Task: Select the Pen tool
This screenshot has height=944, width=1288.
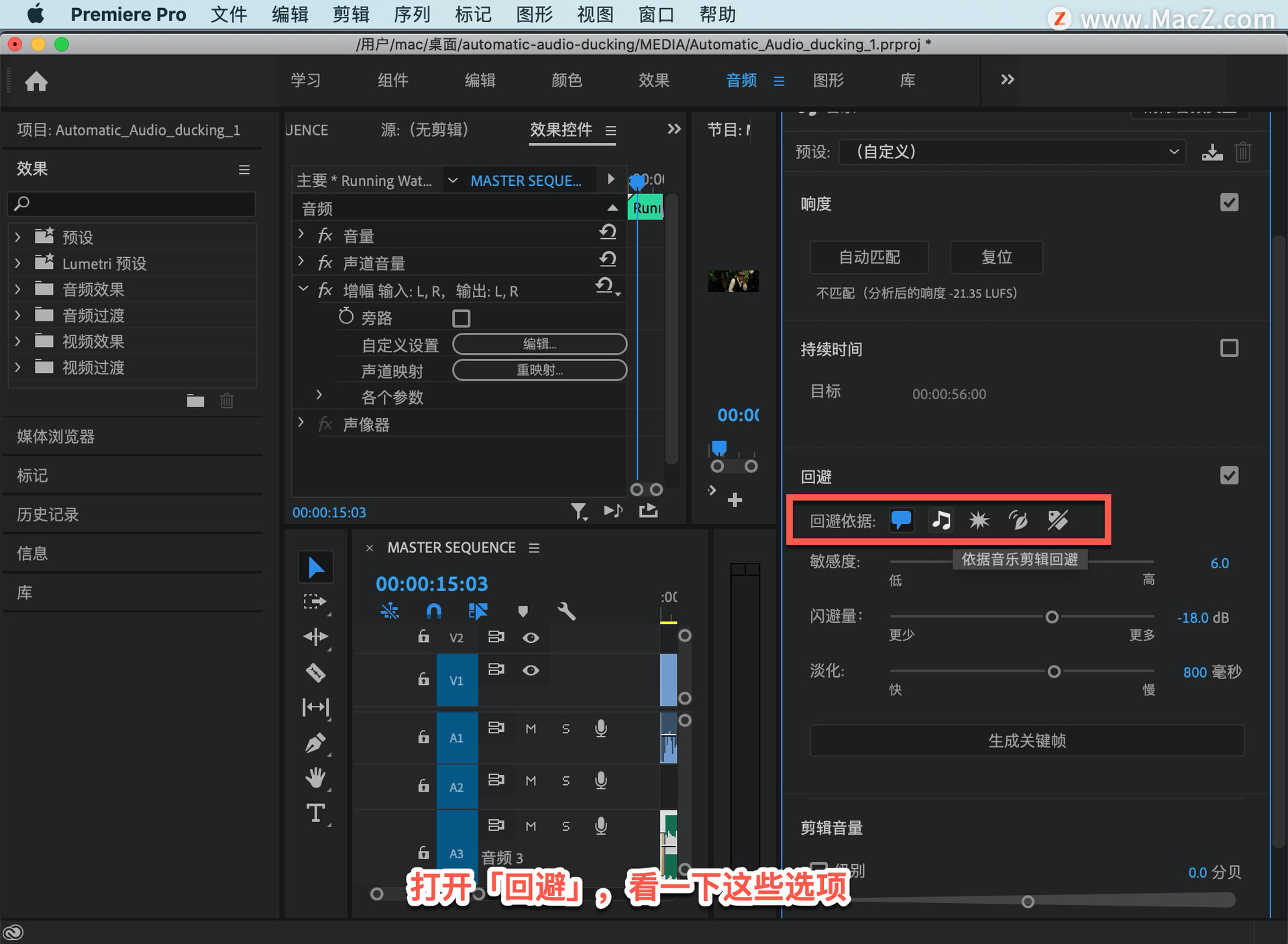Action: (x=315, y=743)
